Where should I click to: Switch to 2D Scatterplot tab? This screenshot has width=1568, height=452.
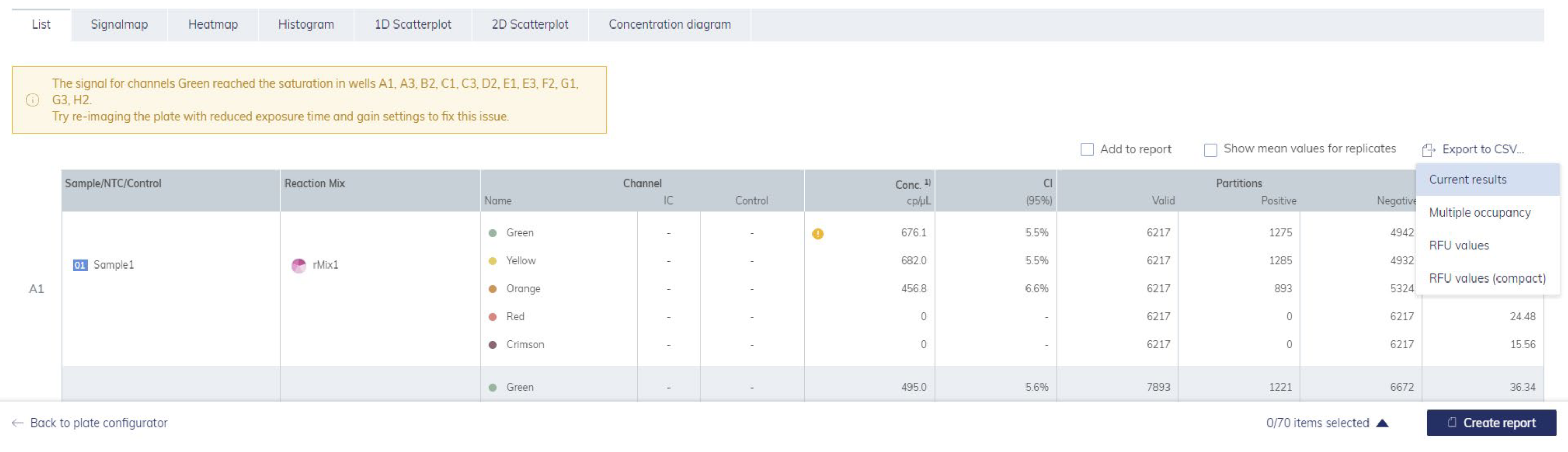530,24
